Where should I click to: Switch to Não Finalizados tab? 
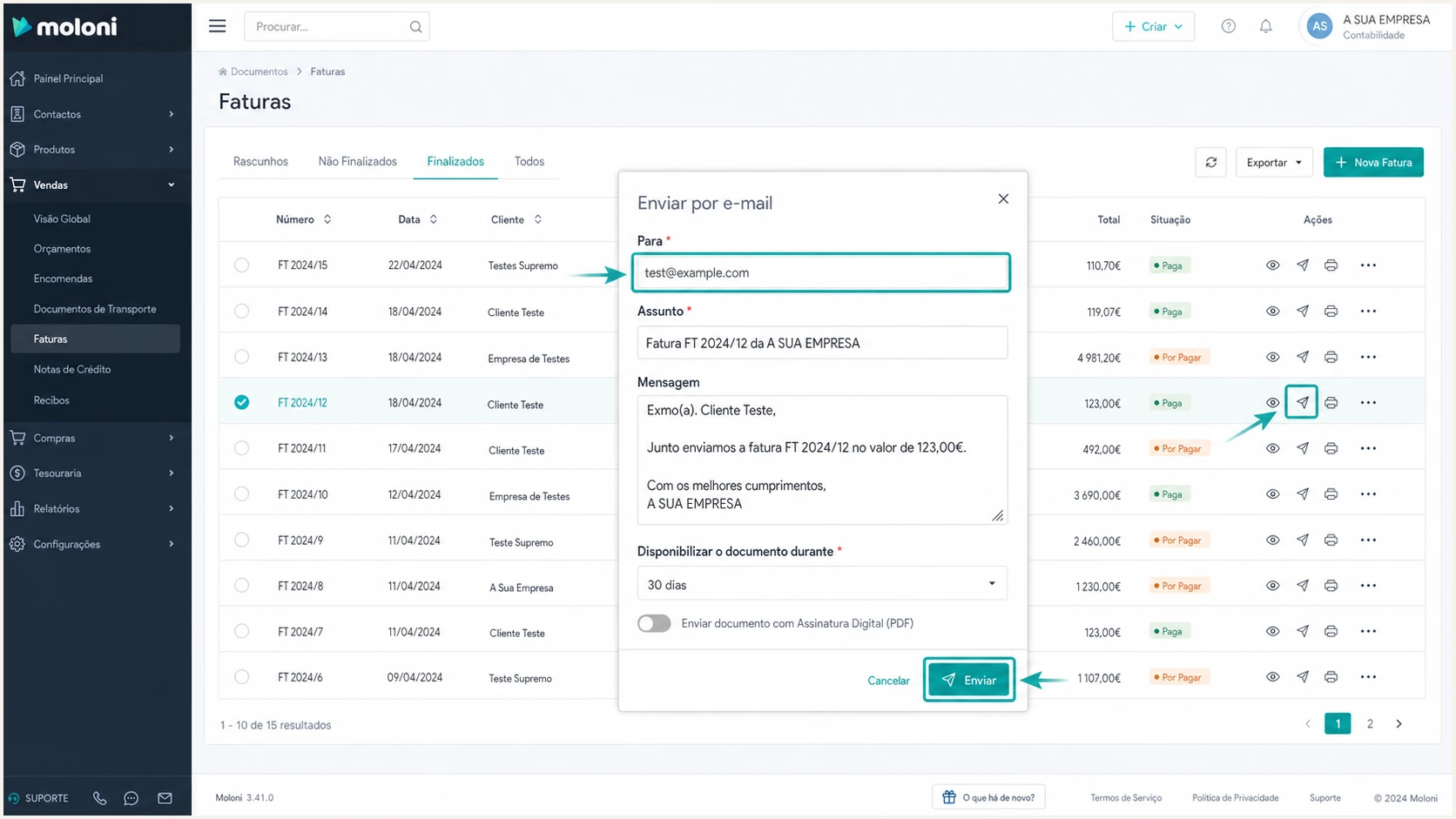(x=357, y=161)
